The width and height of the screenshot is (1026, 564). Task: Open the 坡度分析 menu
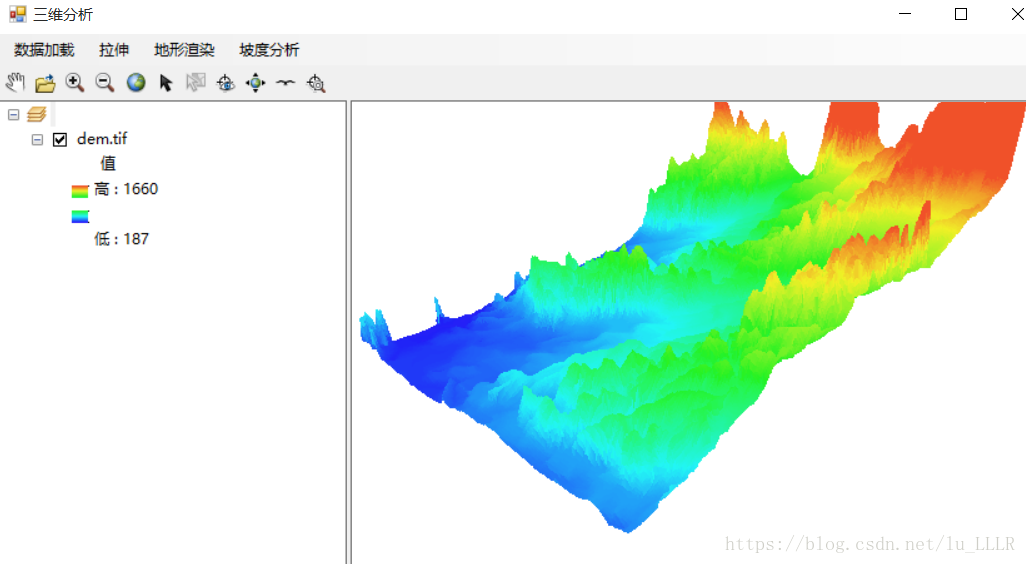tap(269, 50)
